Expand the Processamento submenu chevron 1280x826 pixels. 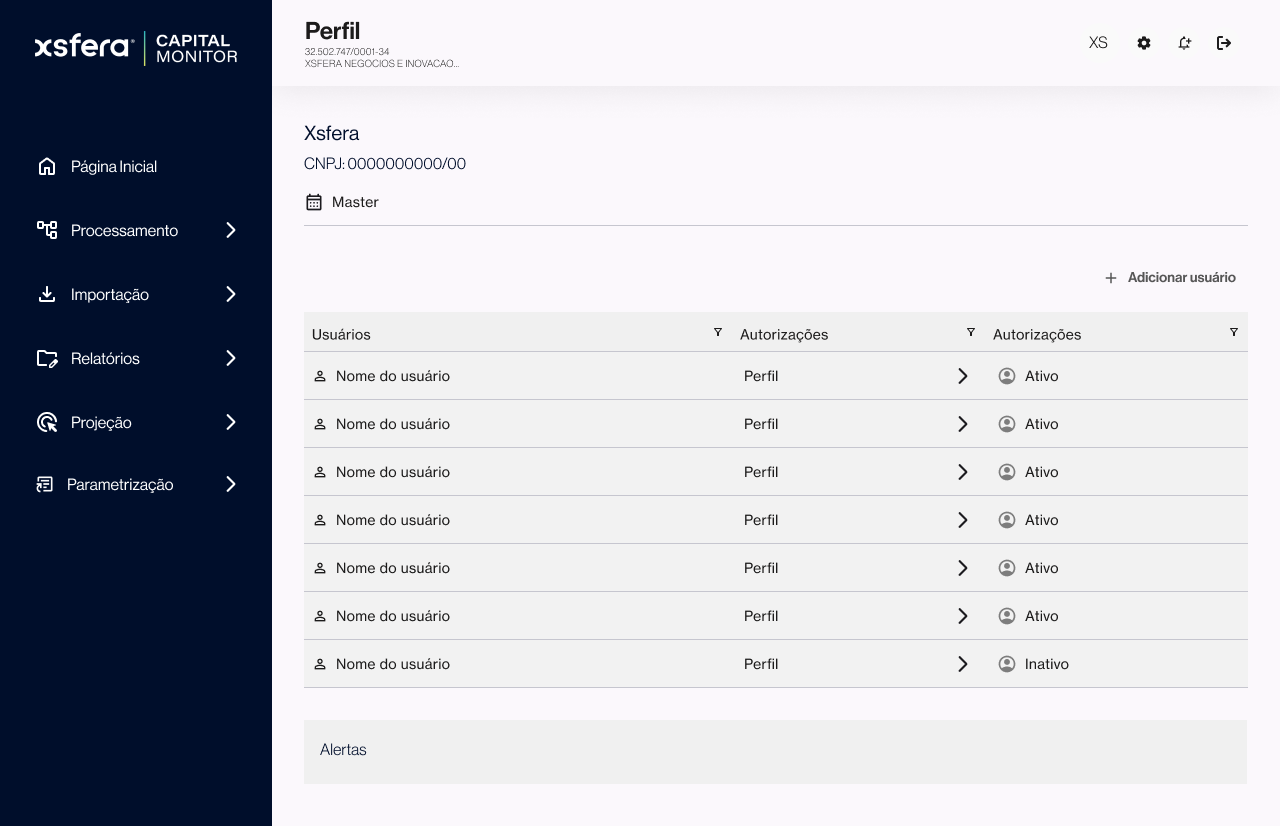pos(231,230)
